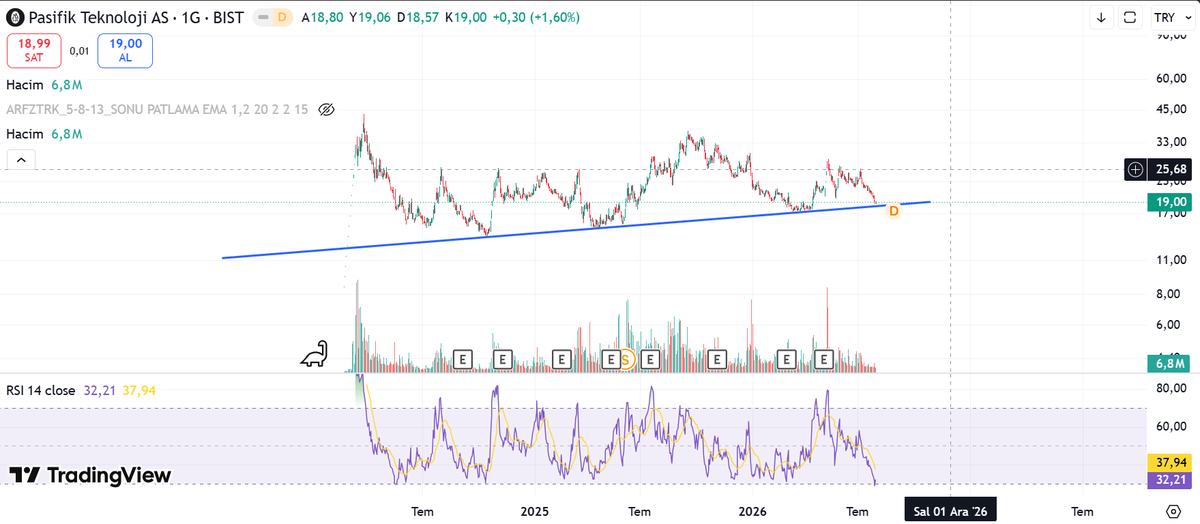Select the RSI 14 close legend label
This screenshot has height=524, width=1200.
pos(40,390)
